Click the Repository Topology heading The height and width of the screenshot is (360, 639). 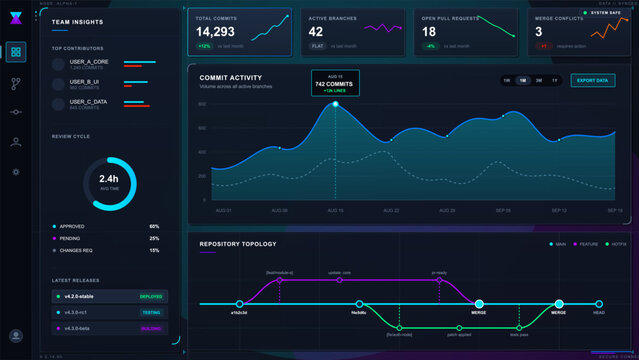tap(238, 244)
